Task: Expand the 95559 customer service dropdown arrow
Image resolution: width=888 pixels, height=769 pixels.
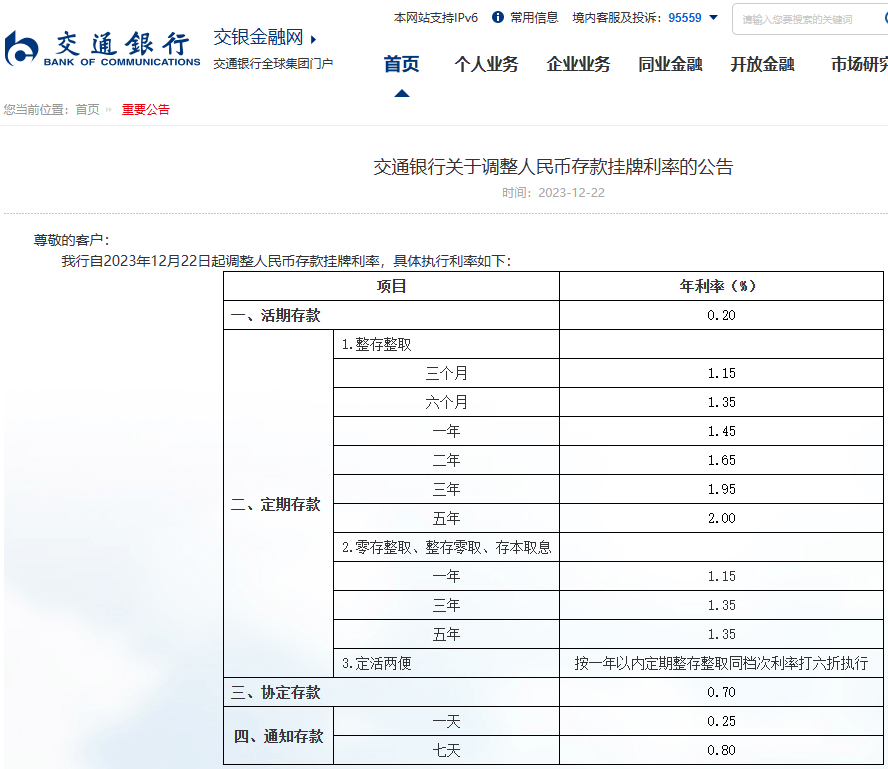Action: tap(714, 18)
